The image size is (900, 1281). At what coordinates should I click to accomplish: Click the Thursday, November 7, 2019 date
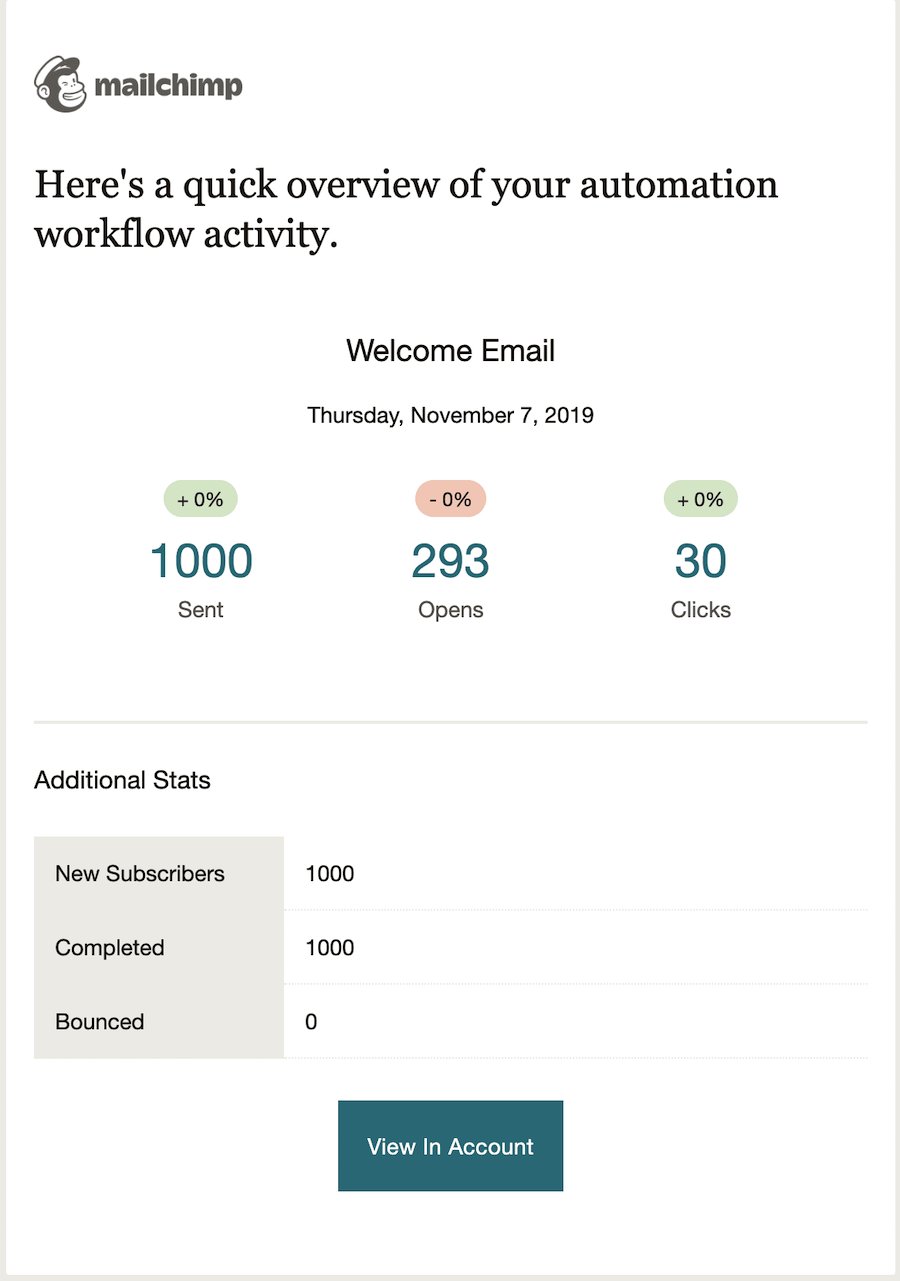pos(450,415)
